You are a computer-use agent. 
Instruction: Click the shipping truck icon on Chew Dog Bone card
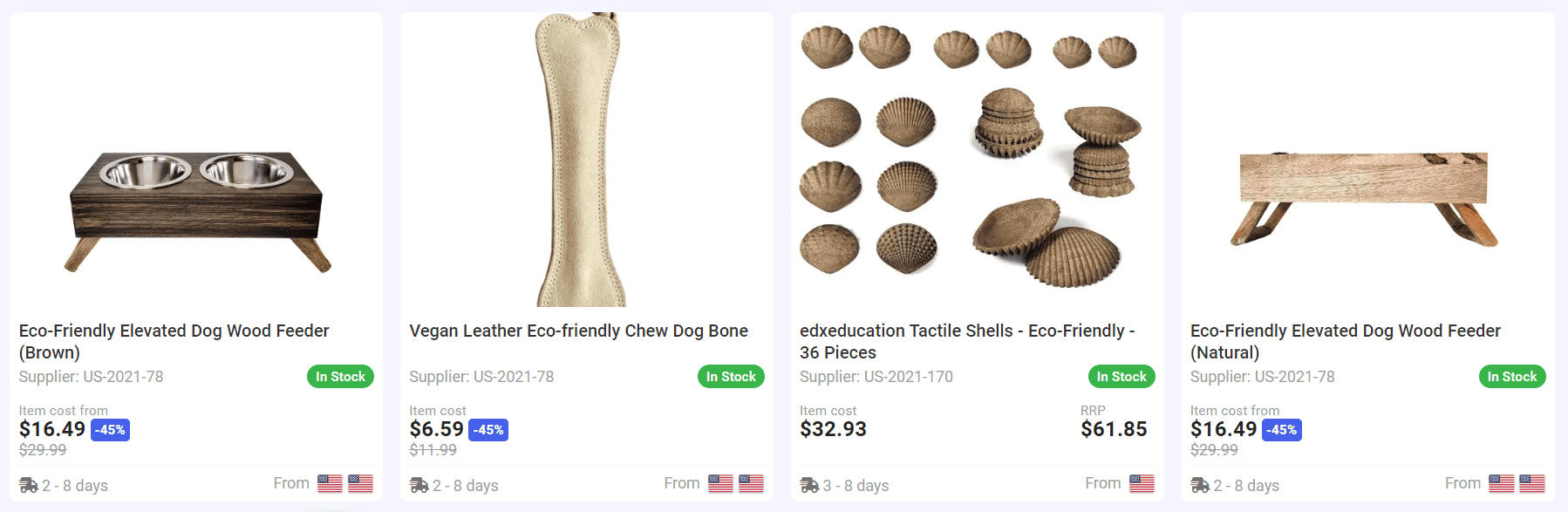418,486
